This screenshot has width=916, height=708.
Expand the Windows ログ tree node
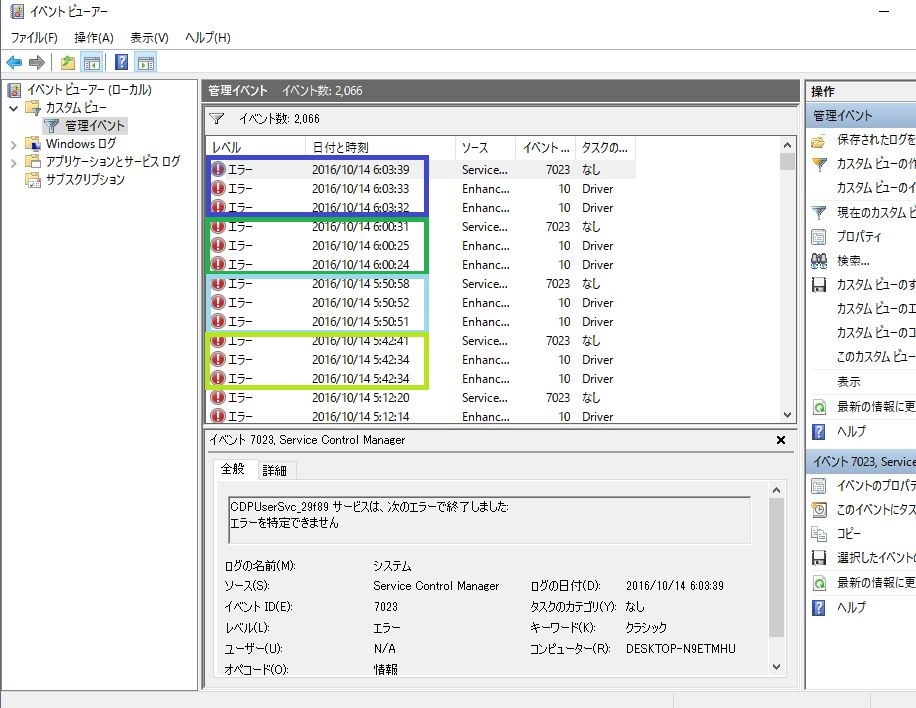click(13, 144)
